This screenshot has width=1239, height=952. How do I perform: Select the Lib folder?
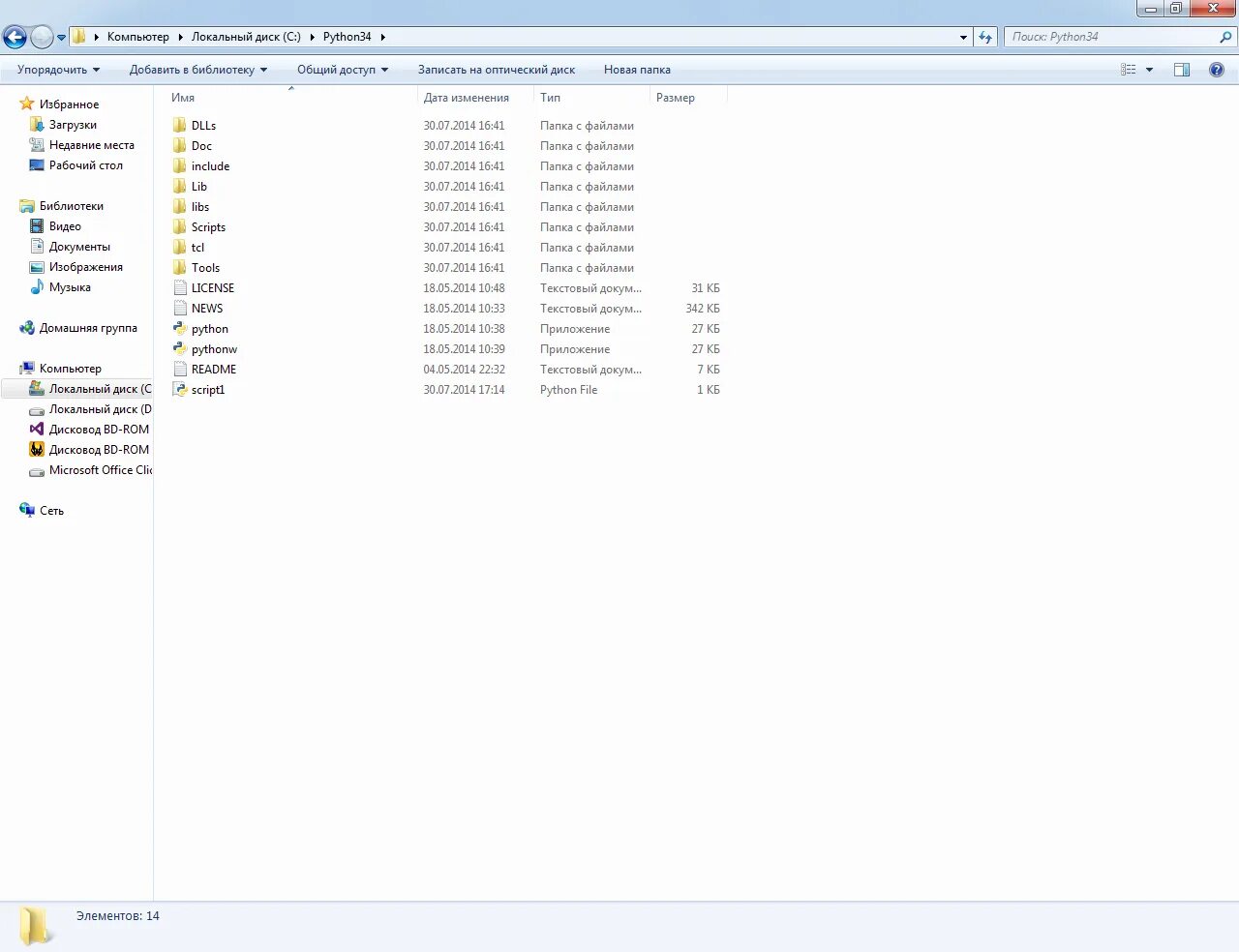[199, 187]
